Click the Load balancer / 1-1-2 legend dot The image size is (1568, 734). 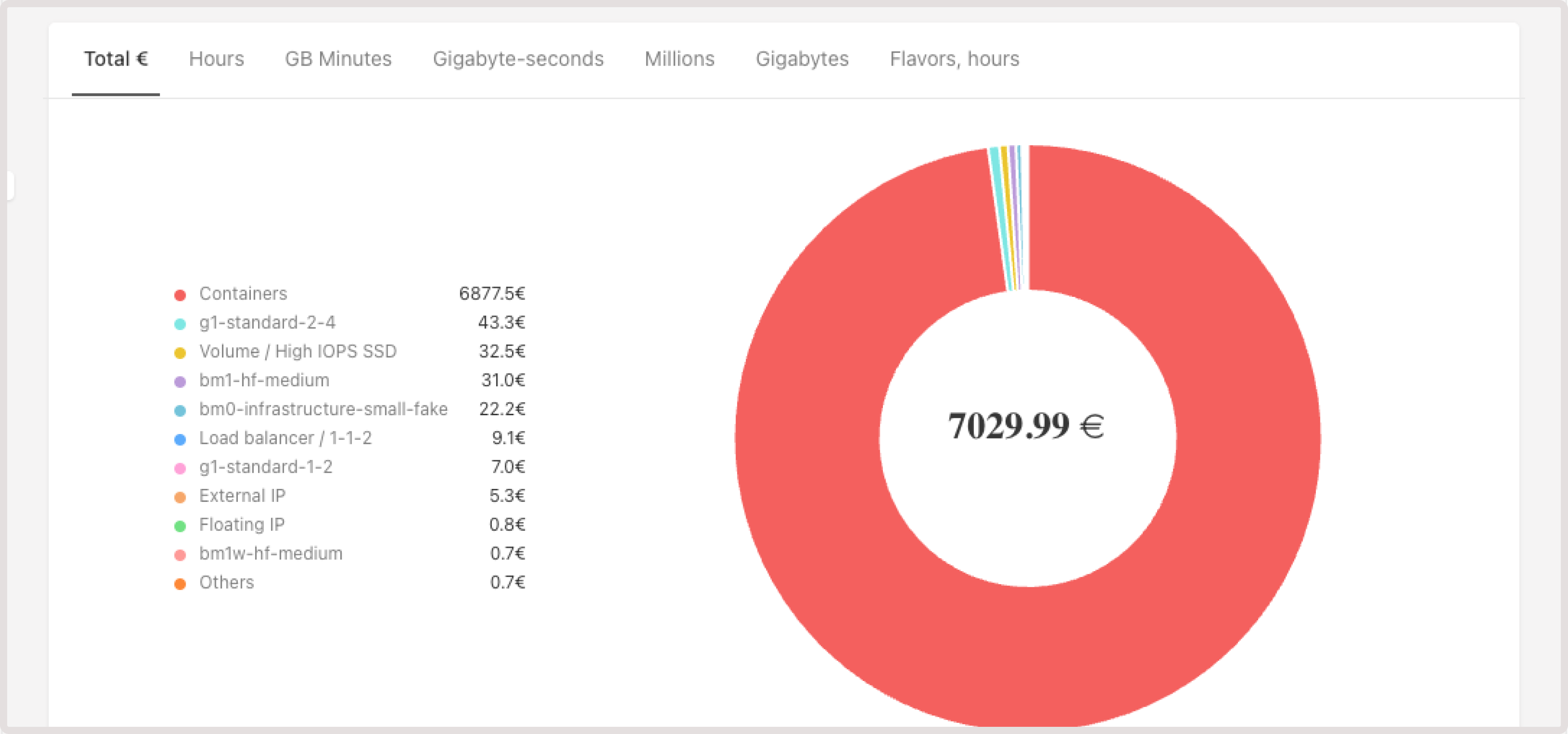click(x=180, y=438)
